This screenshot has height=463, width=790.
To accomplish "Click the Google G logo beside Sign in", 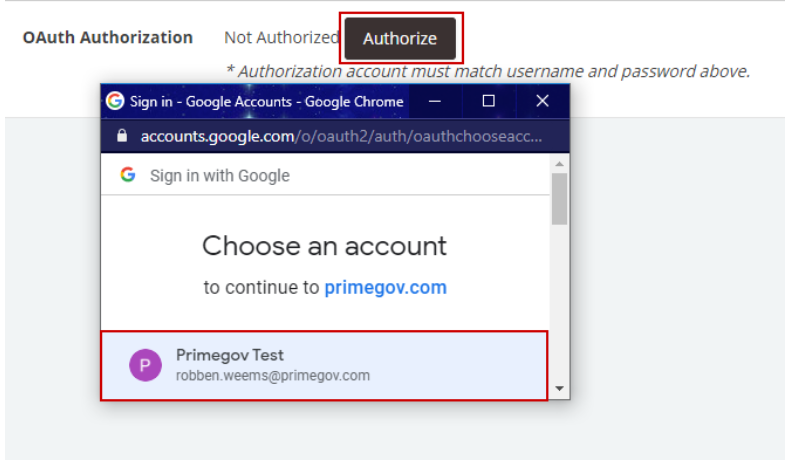I will click(x=128, y=175).
